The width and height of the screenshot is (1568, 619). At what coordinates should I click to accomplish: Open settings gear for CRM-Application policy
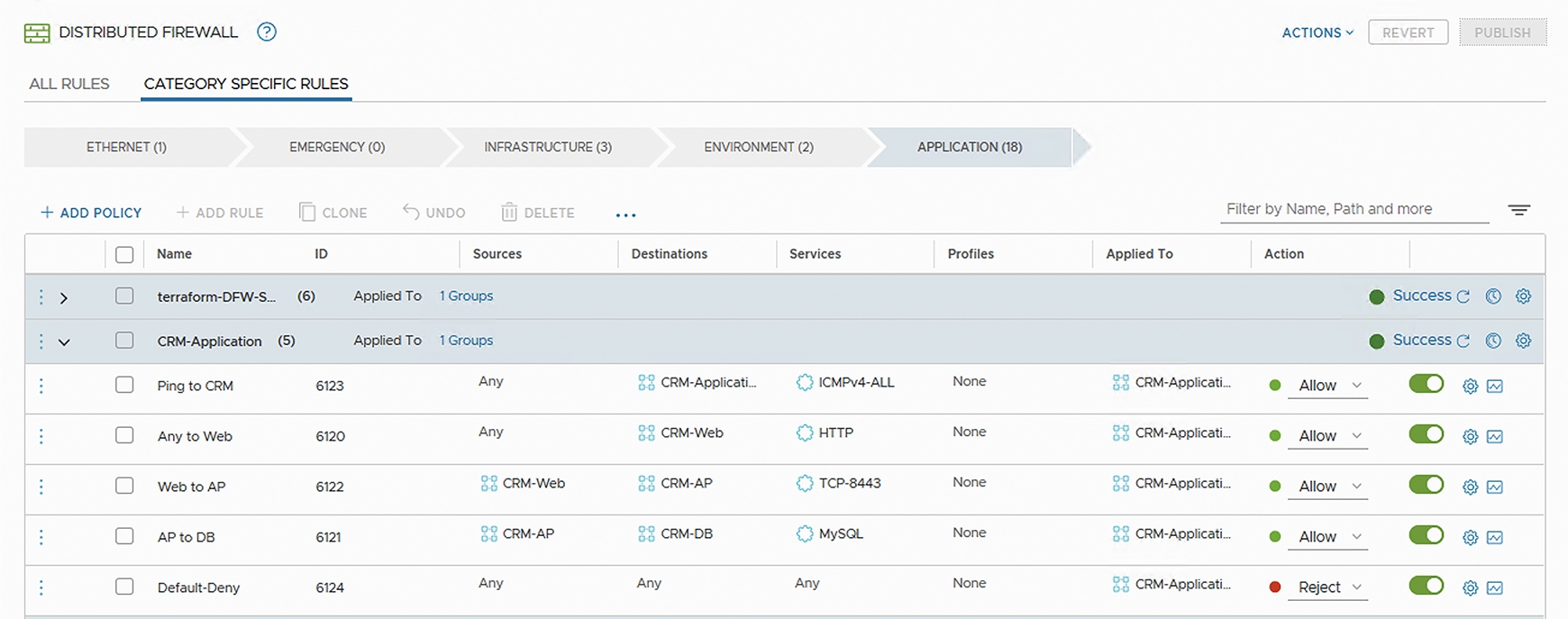click(1523, 341)
